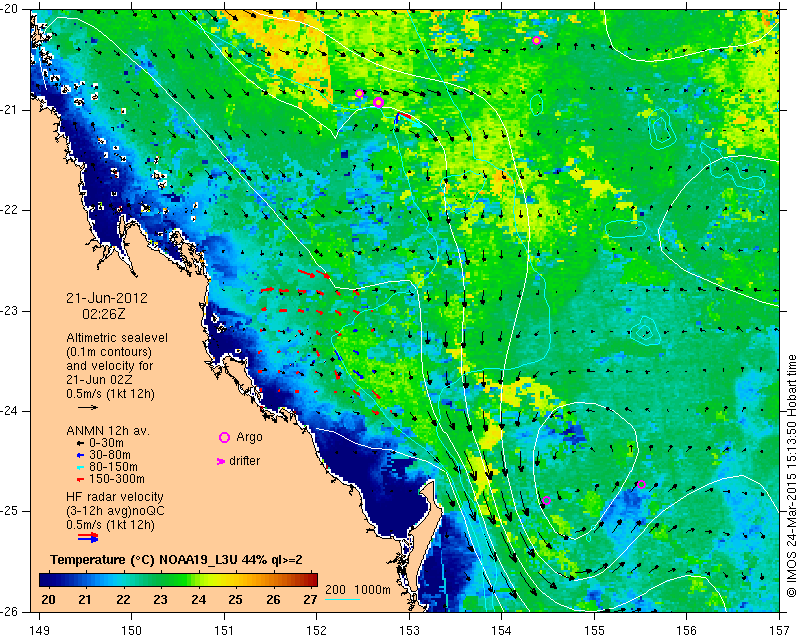Viewport: 800px width, 640px height.
Task: Click the magenta drifter arrow legend symbol
Action: click(x=221, y=461)
